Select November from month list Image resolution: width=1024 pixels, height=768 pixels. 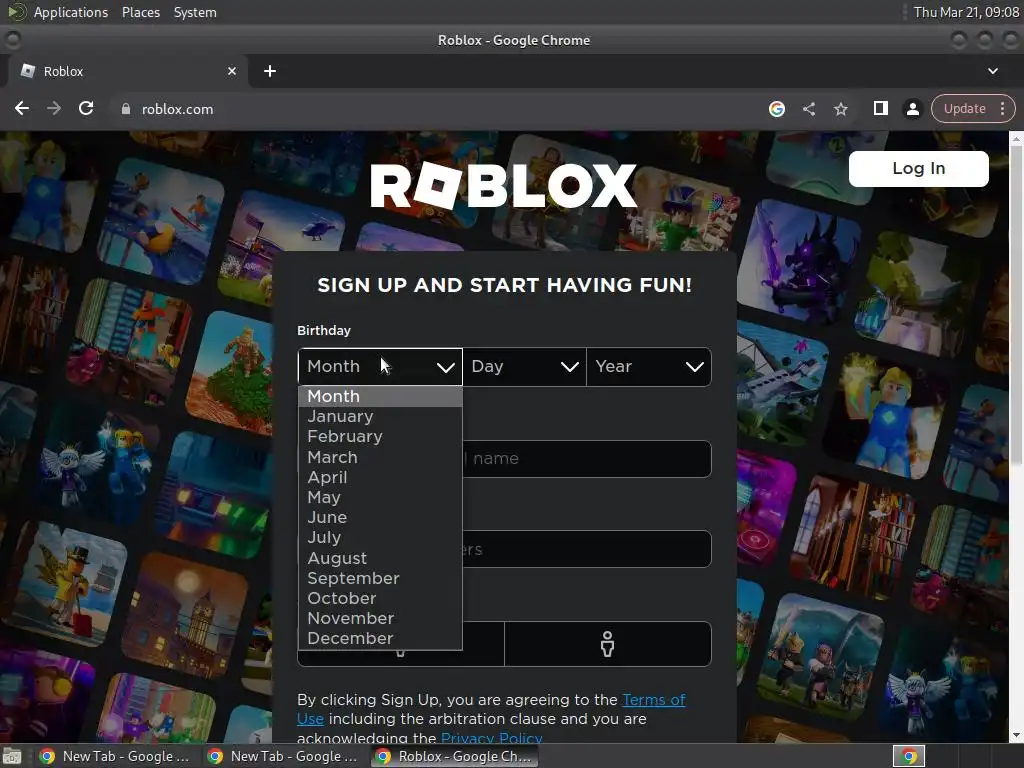[x=380, y=618]
